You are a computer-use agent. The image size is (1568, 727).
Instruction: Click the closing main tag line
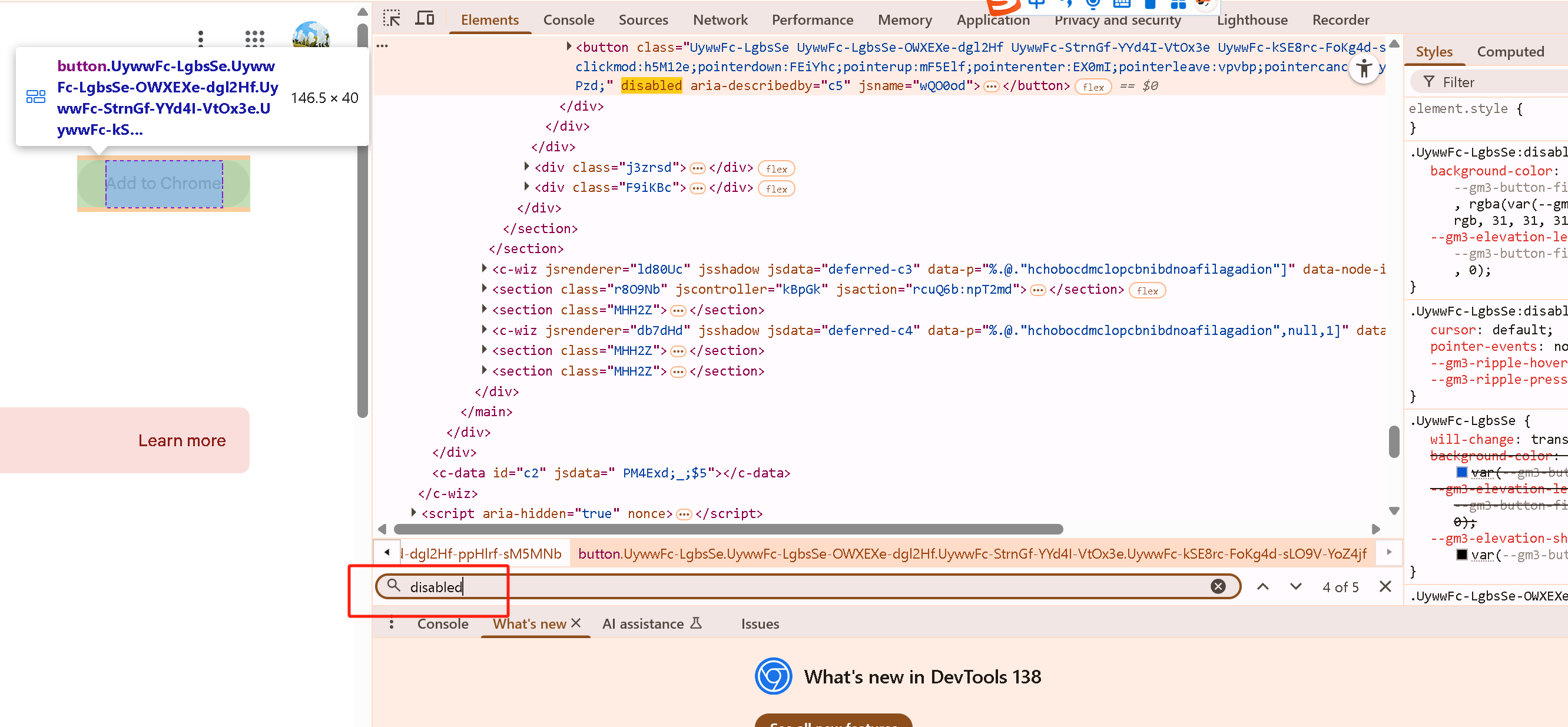tap(486, 411)
